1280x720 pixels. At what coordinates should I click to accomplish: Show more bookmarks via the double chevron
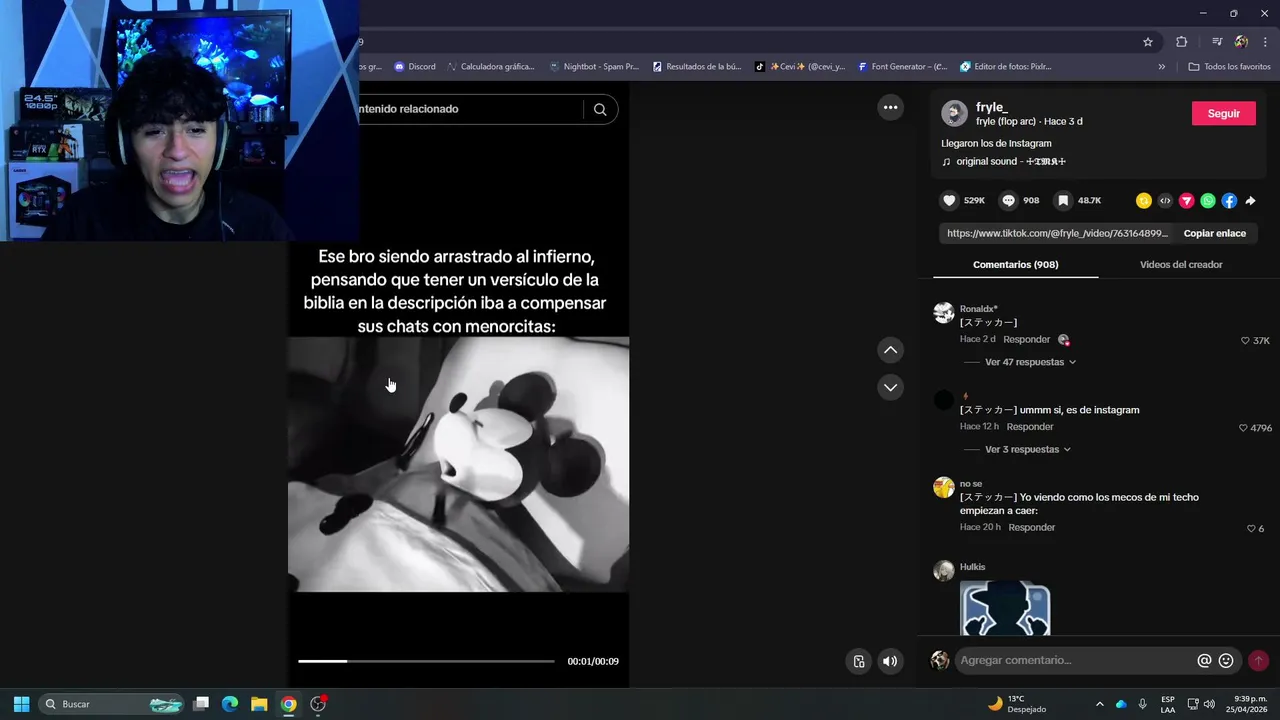pyautogui.click(x=1162, y=67)
